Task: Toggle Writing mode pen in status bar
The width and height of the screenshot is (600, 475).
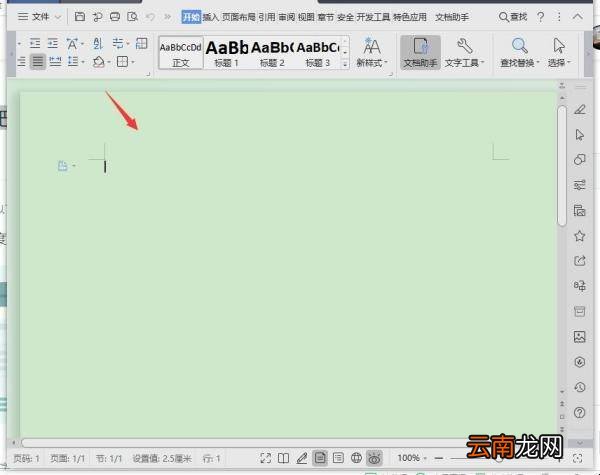Action: tap(302, 458)
